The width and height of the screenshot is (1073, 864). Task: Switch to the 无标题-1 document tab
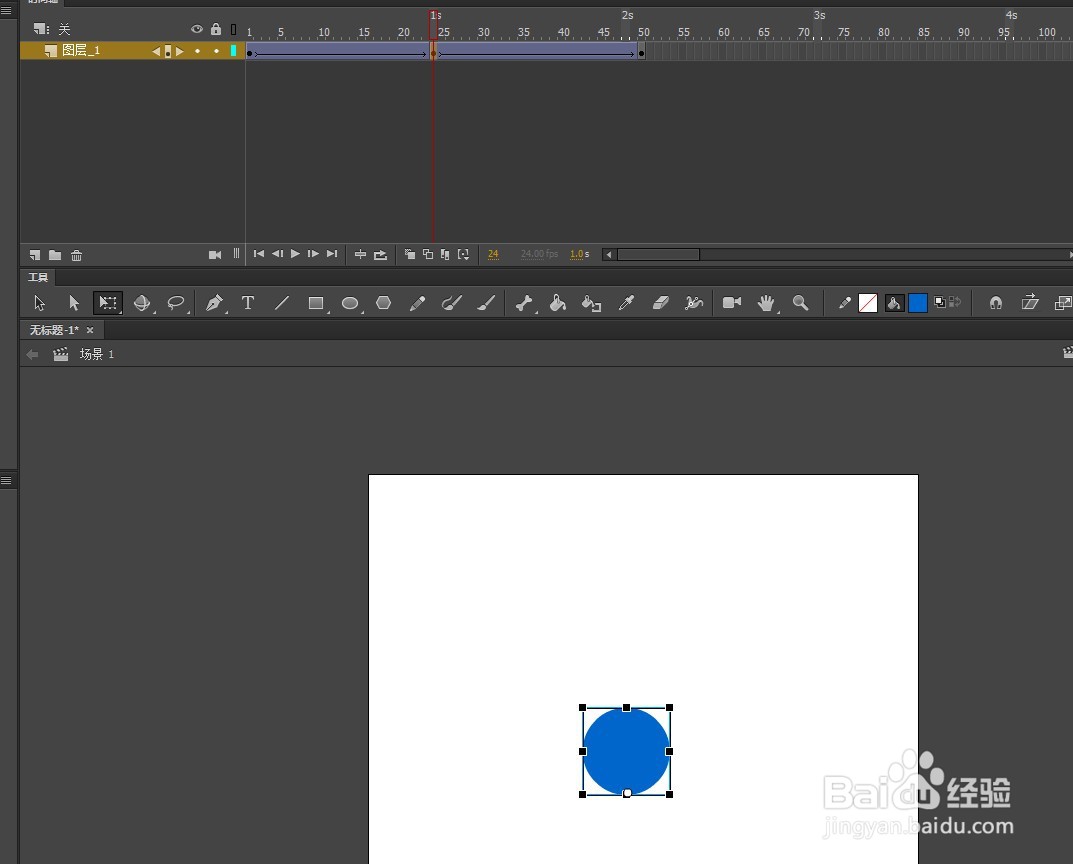point(55,330)
